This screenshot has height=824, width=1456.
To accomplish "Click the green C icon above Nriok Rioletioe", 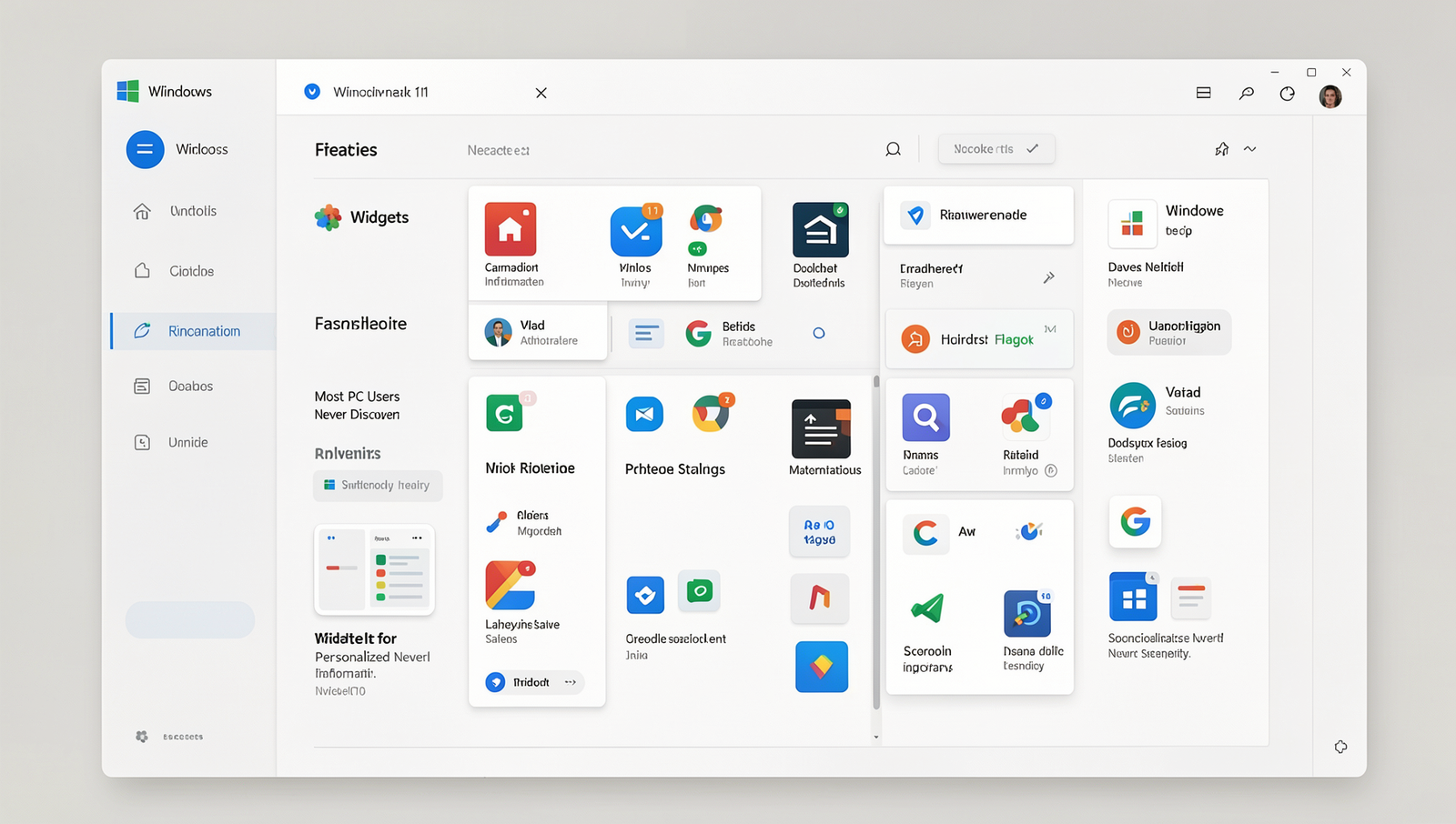I will point(504,414).
